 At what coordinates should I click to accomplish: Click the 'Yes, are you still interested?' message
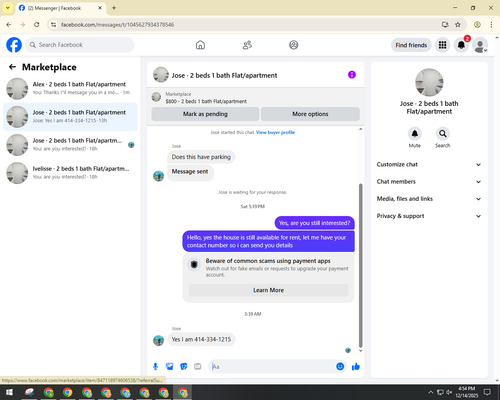pos(314,223)
